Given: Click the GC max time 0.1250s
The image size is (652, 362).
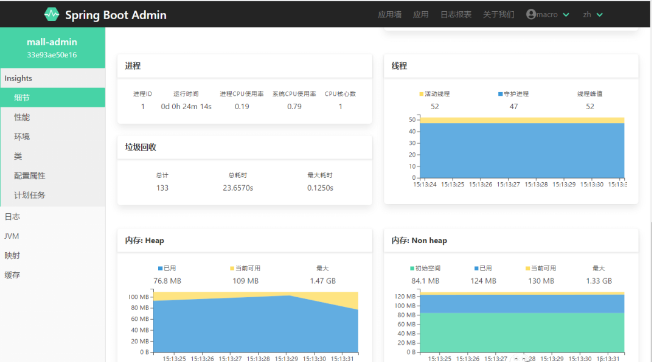Looking at the screenshot, I should 320,188.
